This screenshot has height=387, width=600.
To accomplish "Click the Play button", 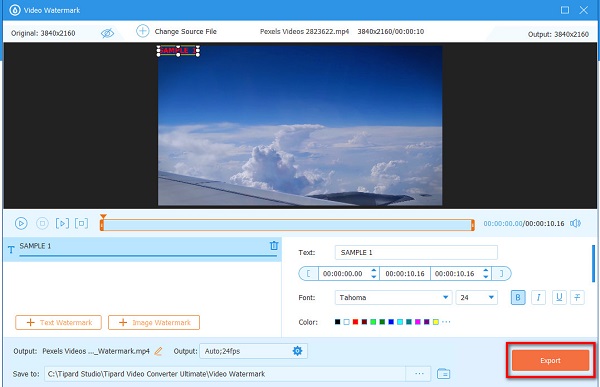I will tap(21, 223).
